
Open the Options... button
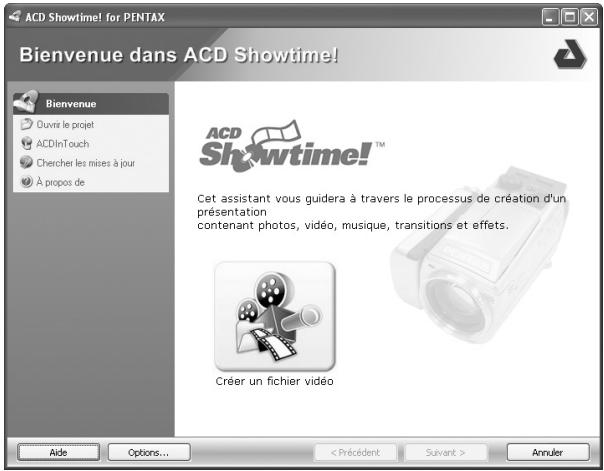point(149,452)
